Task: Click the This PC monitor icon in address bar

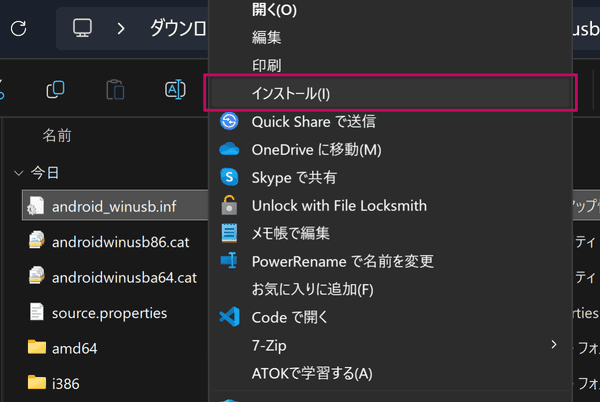Action: [82, 28]
